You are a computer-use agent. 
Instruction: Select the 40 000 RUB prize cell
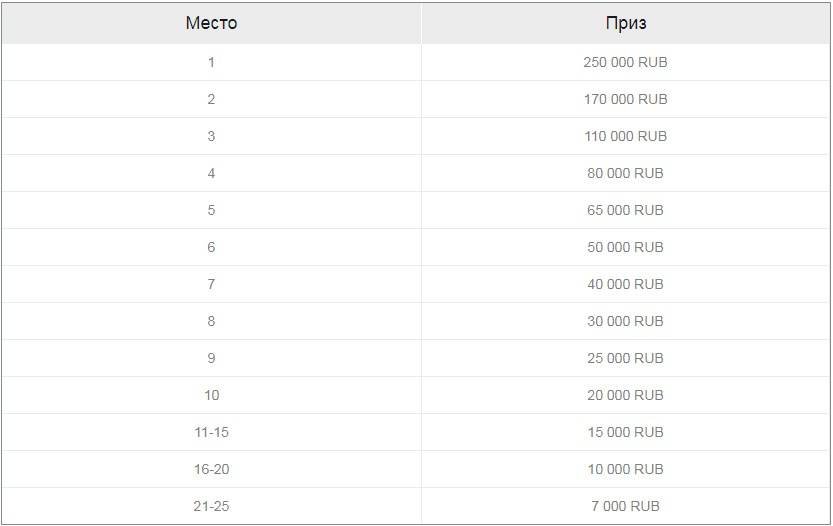pyautogui.click(x=625, y=284)
